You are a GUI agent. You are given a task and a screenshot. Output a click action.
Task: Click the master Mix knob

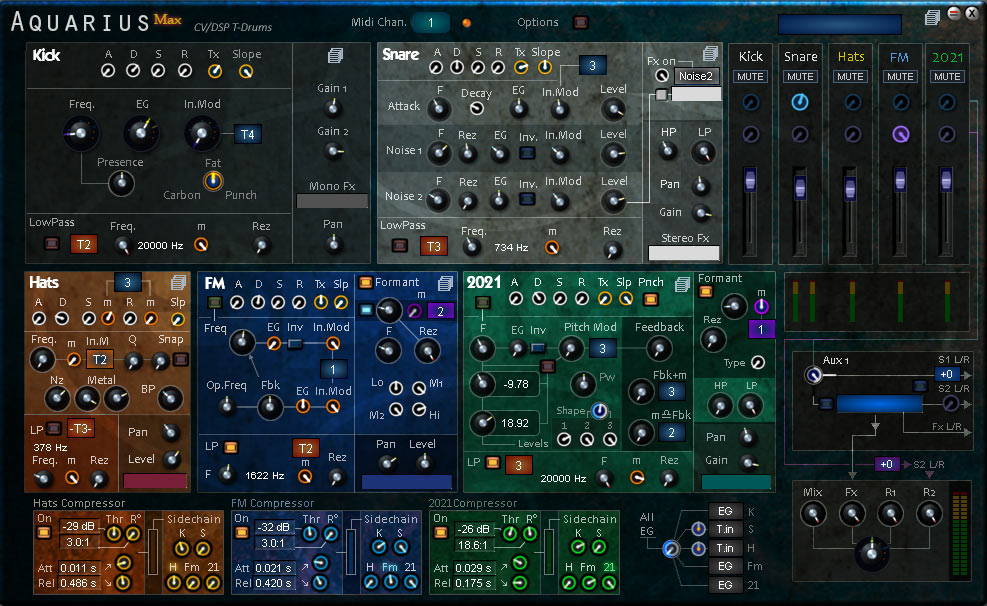point(813,514)
